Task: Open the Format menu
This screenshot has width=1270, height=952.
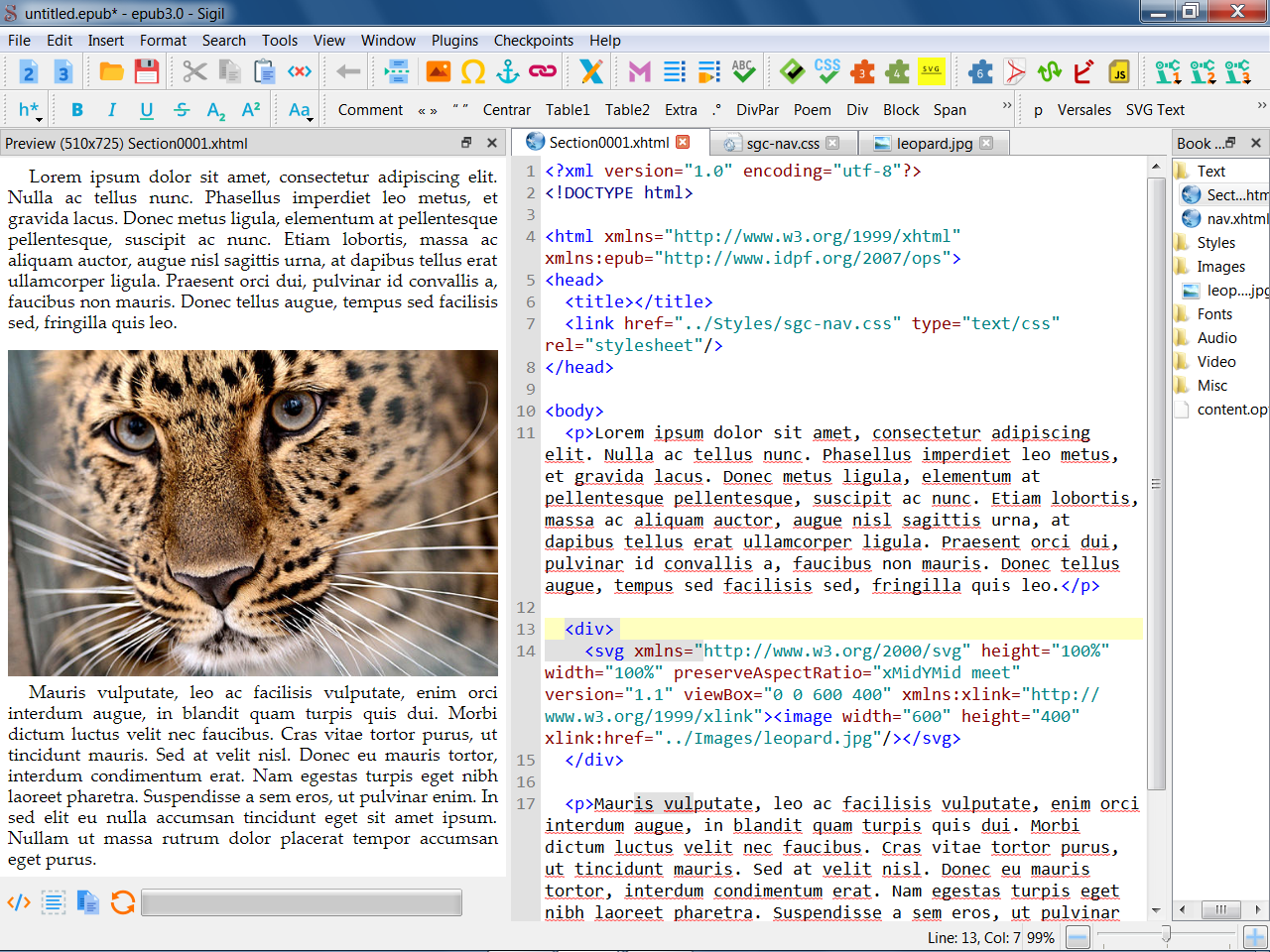Action: (163, 41)
